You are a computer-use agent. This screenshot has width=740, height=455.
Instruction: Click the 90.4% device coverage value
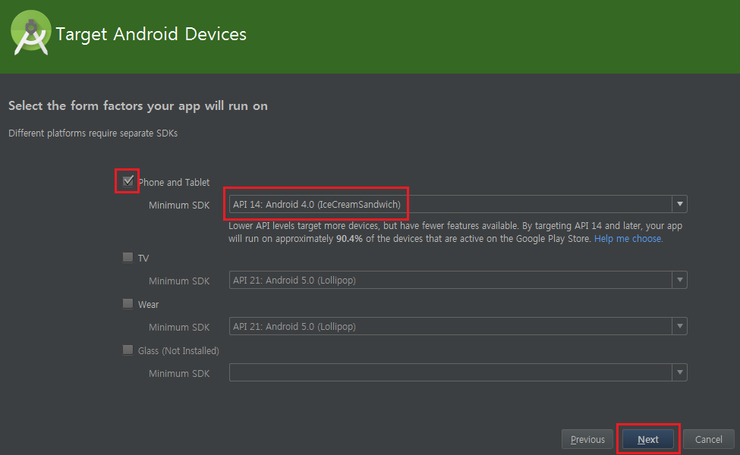[x=349, y=239]
